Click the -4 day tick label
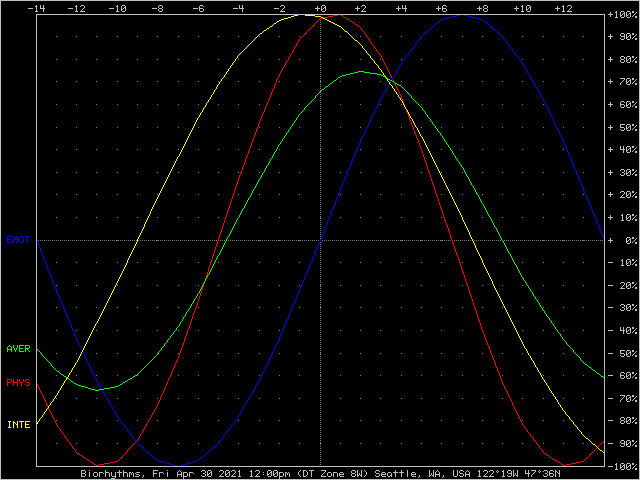 [x=238, y=8]
